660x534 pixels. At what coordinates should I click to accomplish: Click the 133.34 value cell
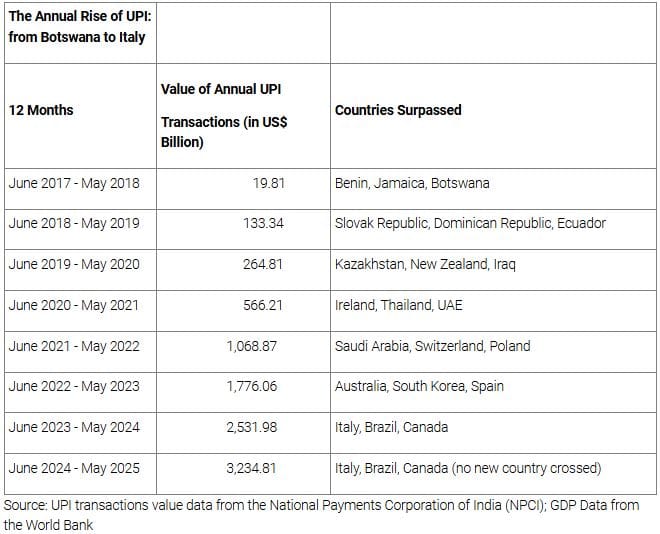263,223
